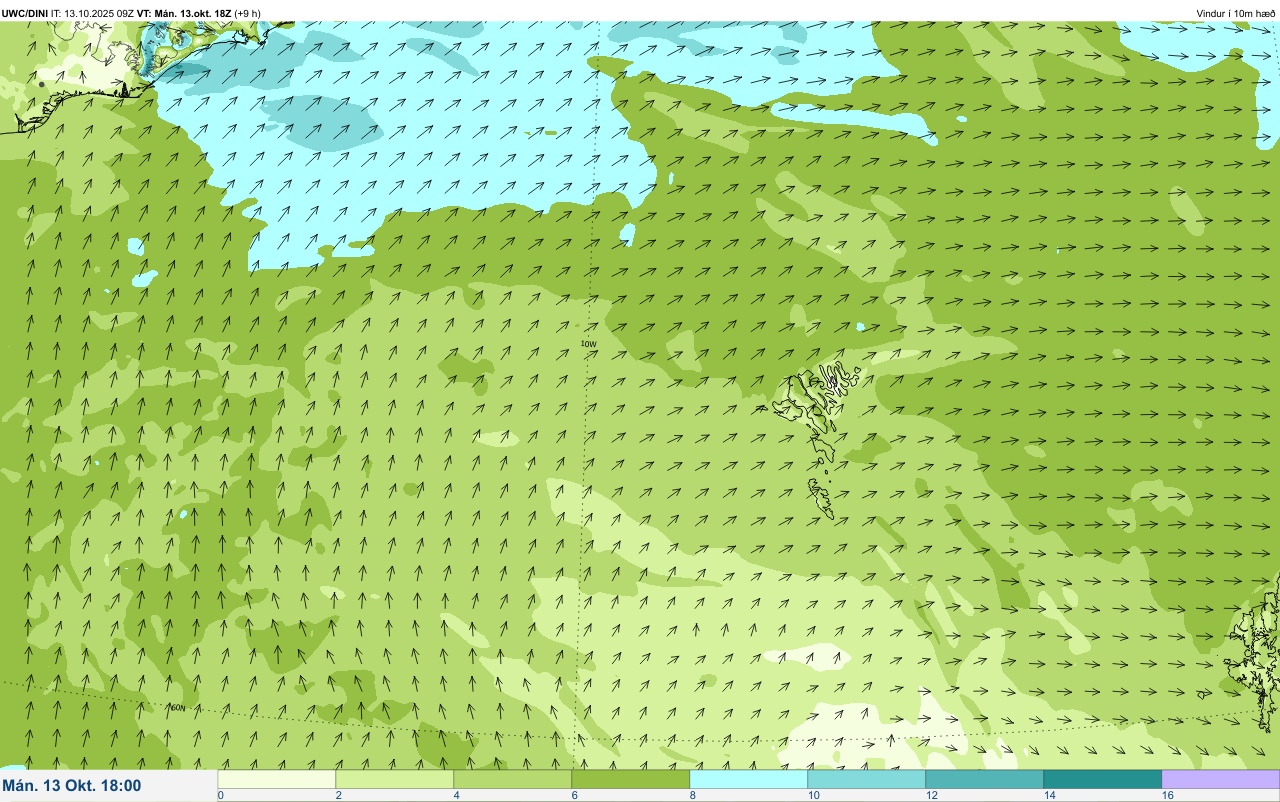
Task: Click the 'Vindur í 10m hæð' title text
Action: tap(1235, 13)
